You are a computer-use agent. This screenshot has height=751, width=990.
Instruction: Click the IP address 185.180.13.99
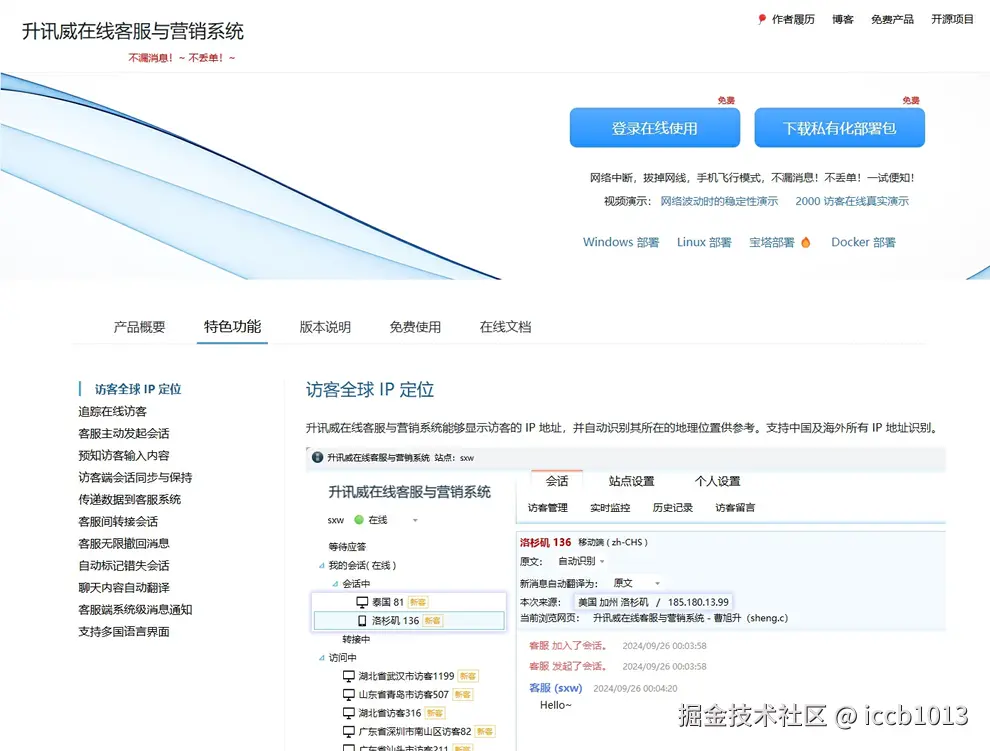coord(698,603)
